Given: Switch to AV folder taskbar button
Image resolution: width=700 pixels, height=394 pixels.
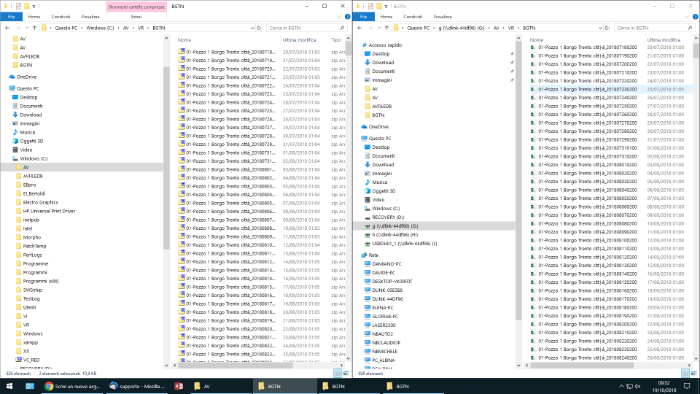Looking at the screenshot, I should [x=220, y=386].
